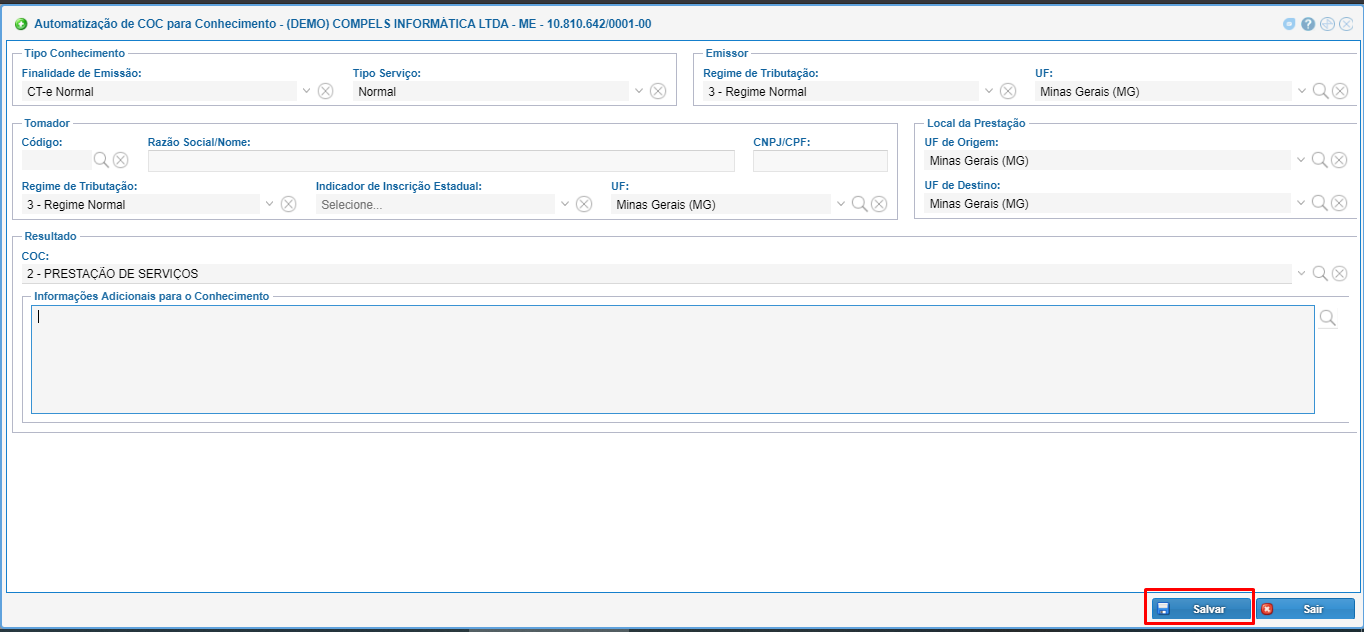
Task: Clear Emissor Regime de Tributação selection
Action: click(x=1008, y=91)
